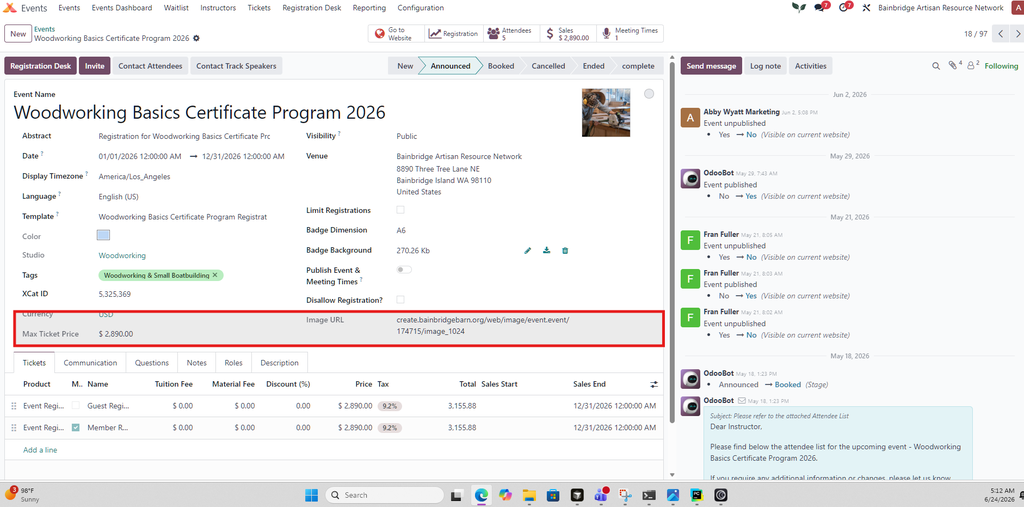Image resolution: width=1024 pixels, height=507 pixels.
Task: Open the green leaf icon in top bar
Action: [x=798, y=8]
